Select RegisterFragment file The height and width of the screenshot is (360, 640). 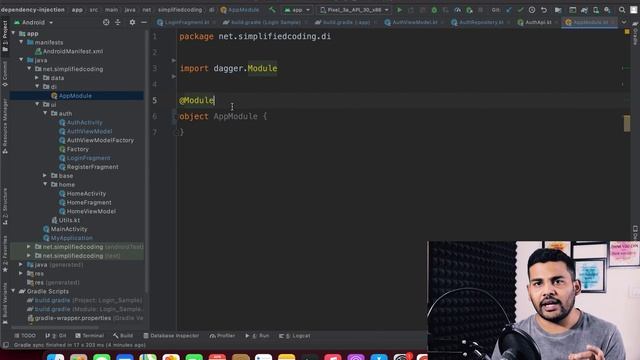click(89, 167)
